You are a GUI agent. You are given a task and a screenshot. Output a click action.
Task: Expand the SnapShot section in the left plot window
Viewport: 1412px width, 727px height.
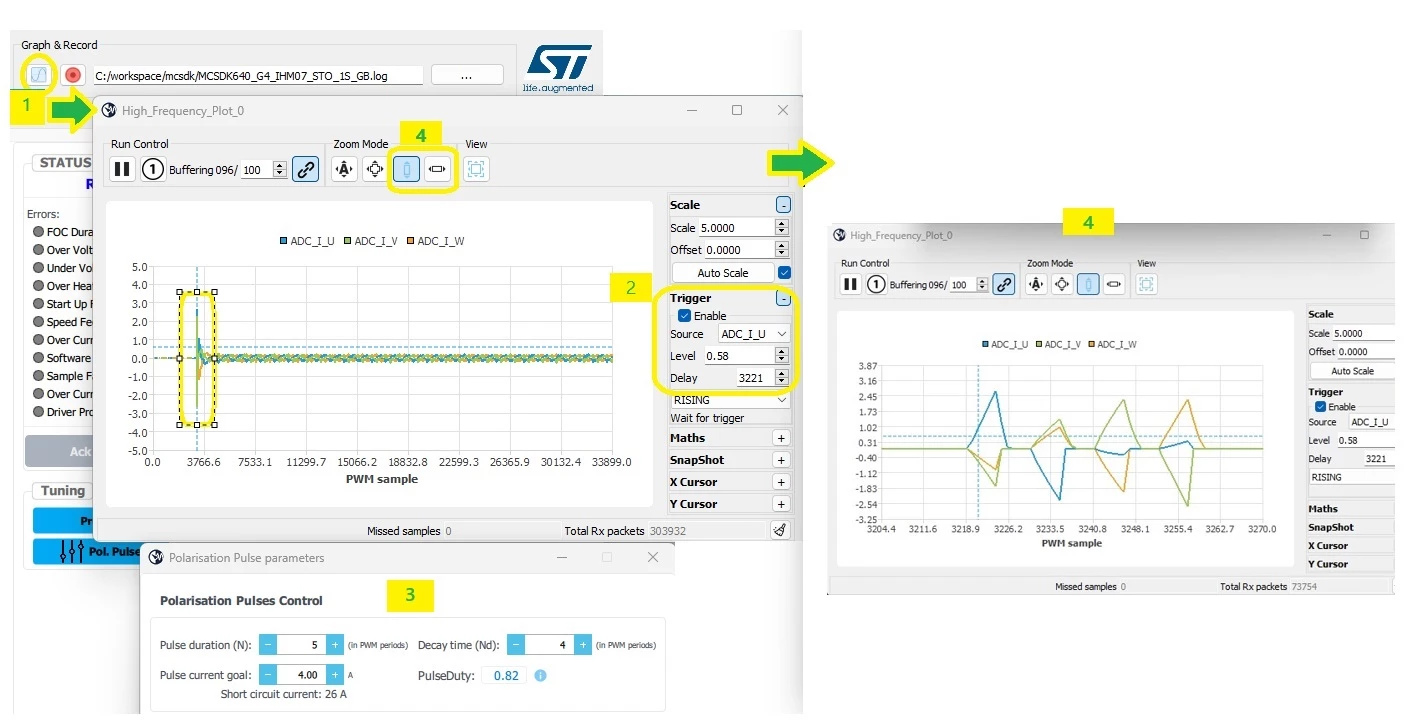coord(781,460)
